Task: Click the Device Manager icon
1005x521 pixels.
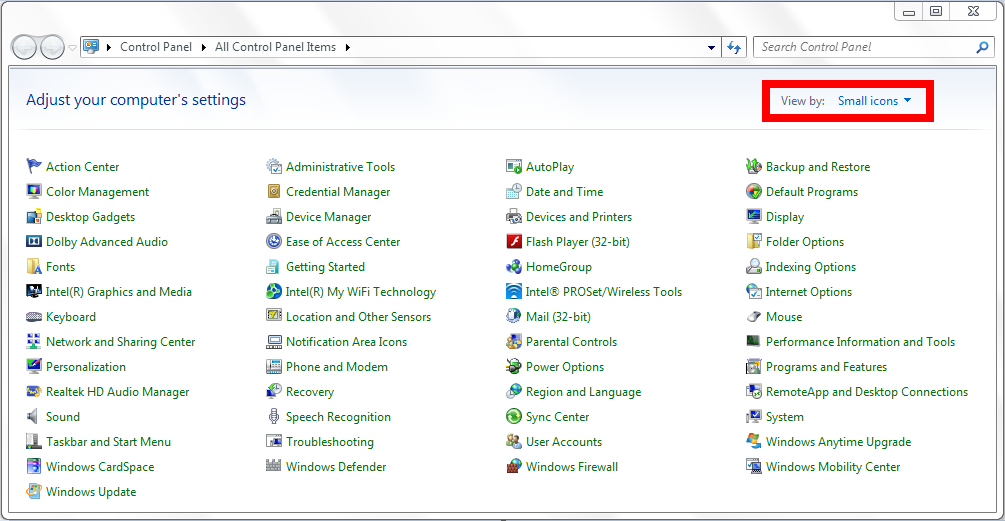Action: pos(274,217)
